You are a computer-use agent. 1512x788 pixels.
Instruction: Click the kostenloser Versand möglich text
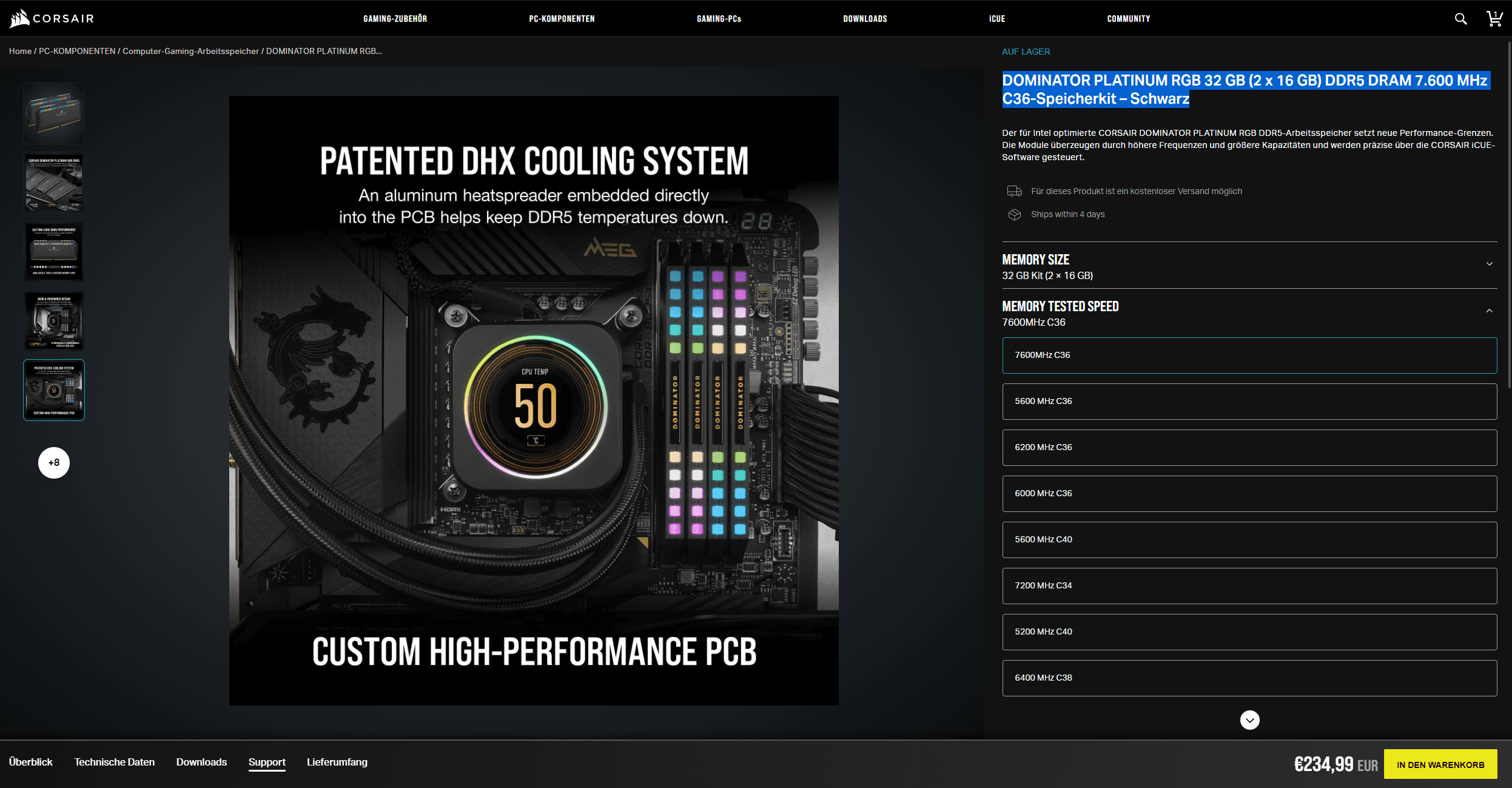[1137, 191]
